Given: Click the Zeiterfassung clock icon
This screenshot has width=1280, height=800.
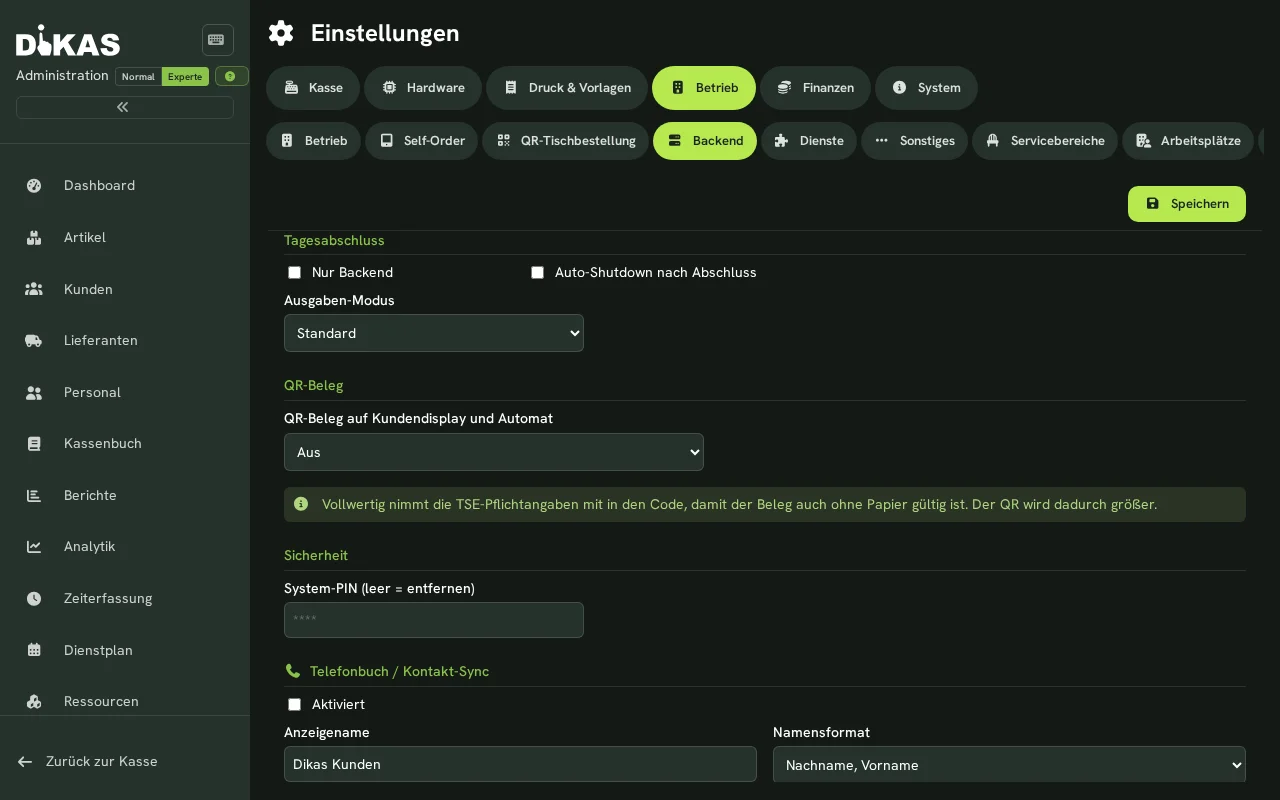Looking at the screenshot, I should tap(34, 599).
